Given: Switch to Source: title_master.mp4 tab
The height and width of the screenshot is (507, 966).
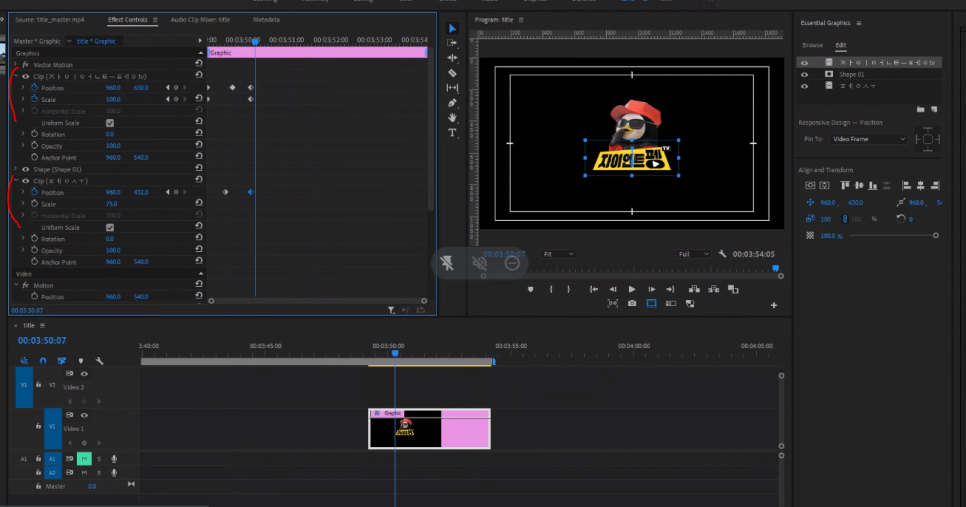Looking at the screenshot, I should click(x=50, y=20).
